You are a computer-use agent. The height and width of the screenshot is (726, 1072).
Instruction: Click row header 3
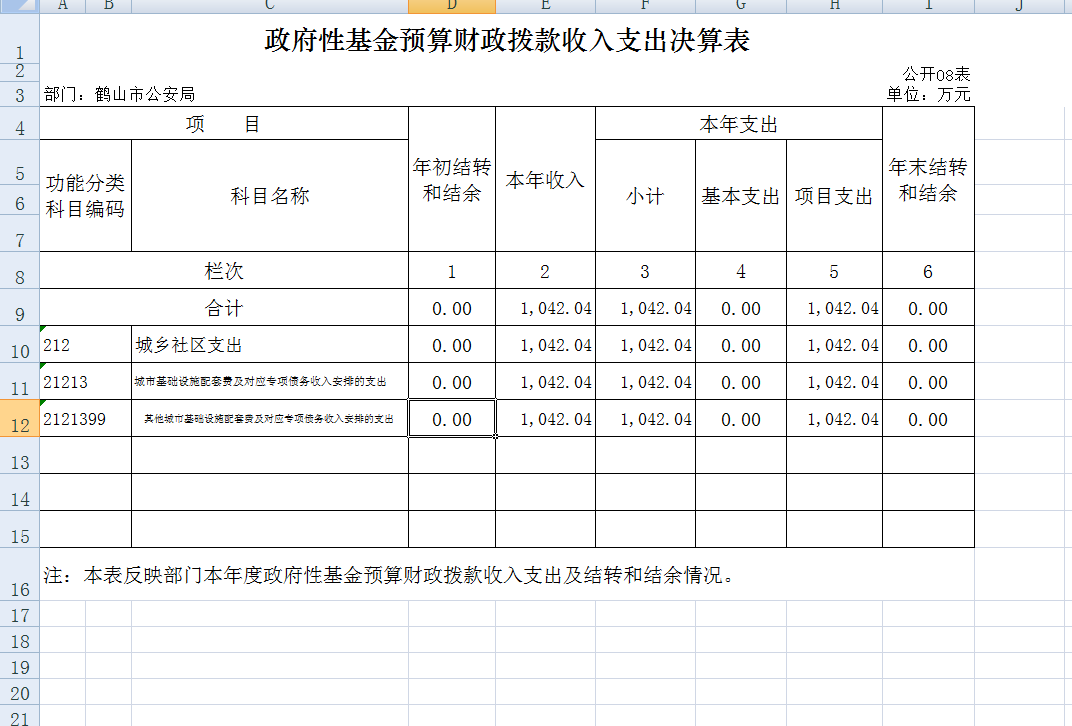[20, 94]
